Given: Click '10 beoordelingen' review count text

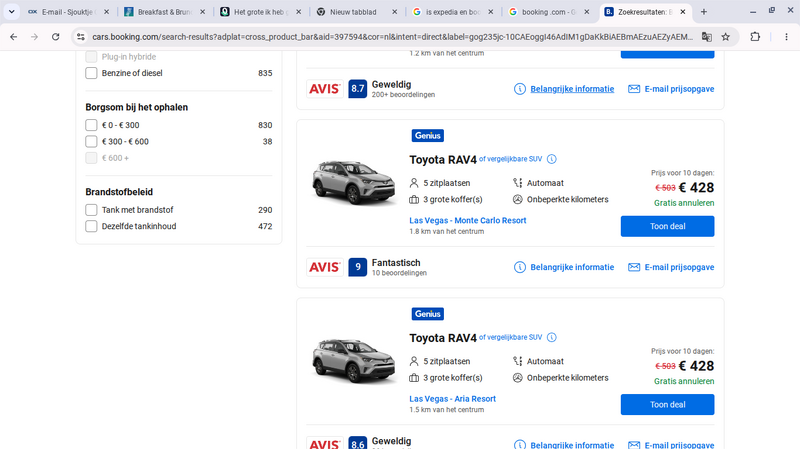Looking at the screenshot, I should tap(399, 273).
